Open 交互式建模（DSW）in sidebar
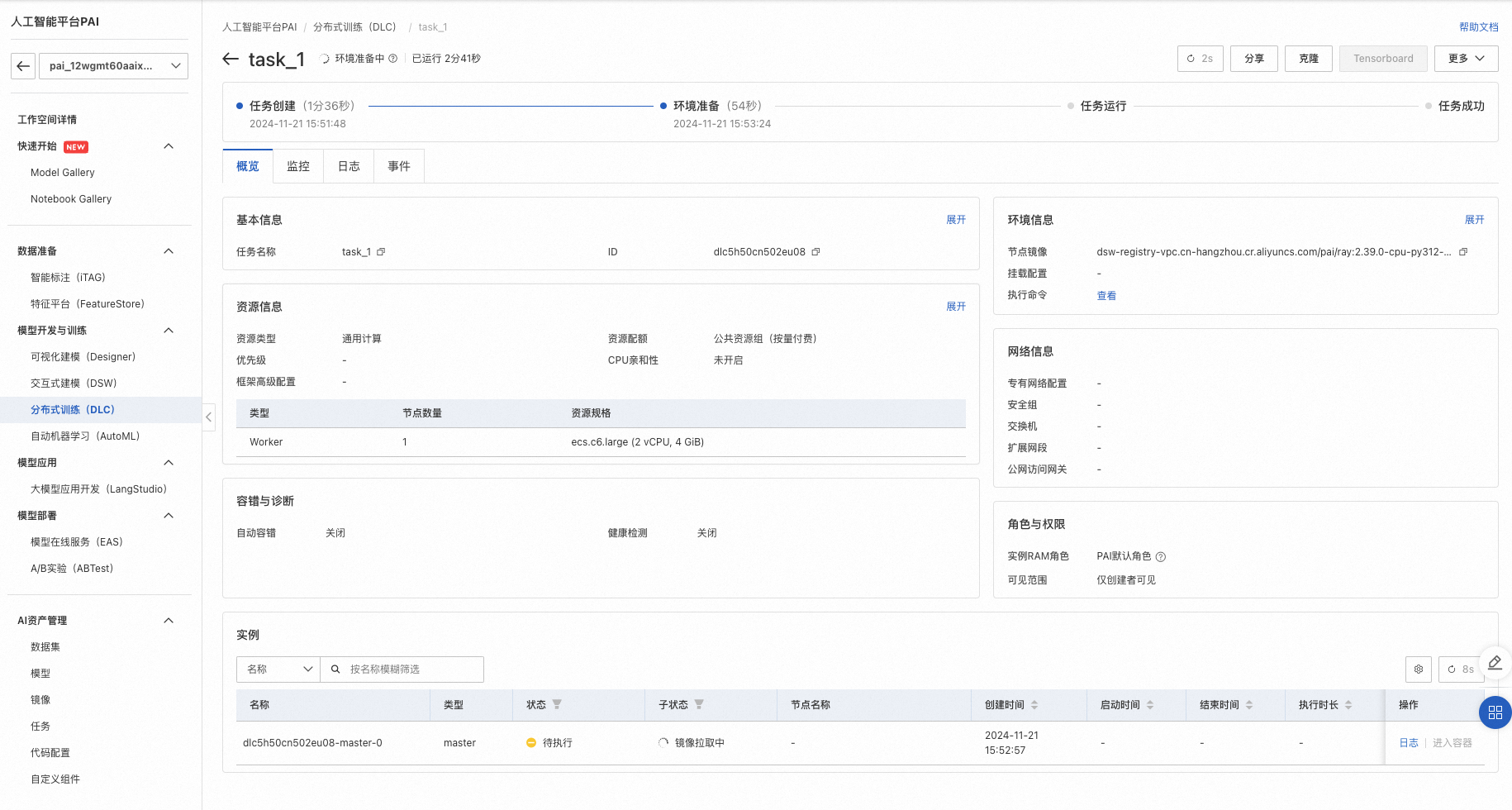This screenshot has width=1512, height=810. click(74, 384)
